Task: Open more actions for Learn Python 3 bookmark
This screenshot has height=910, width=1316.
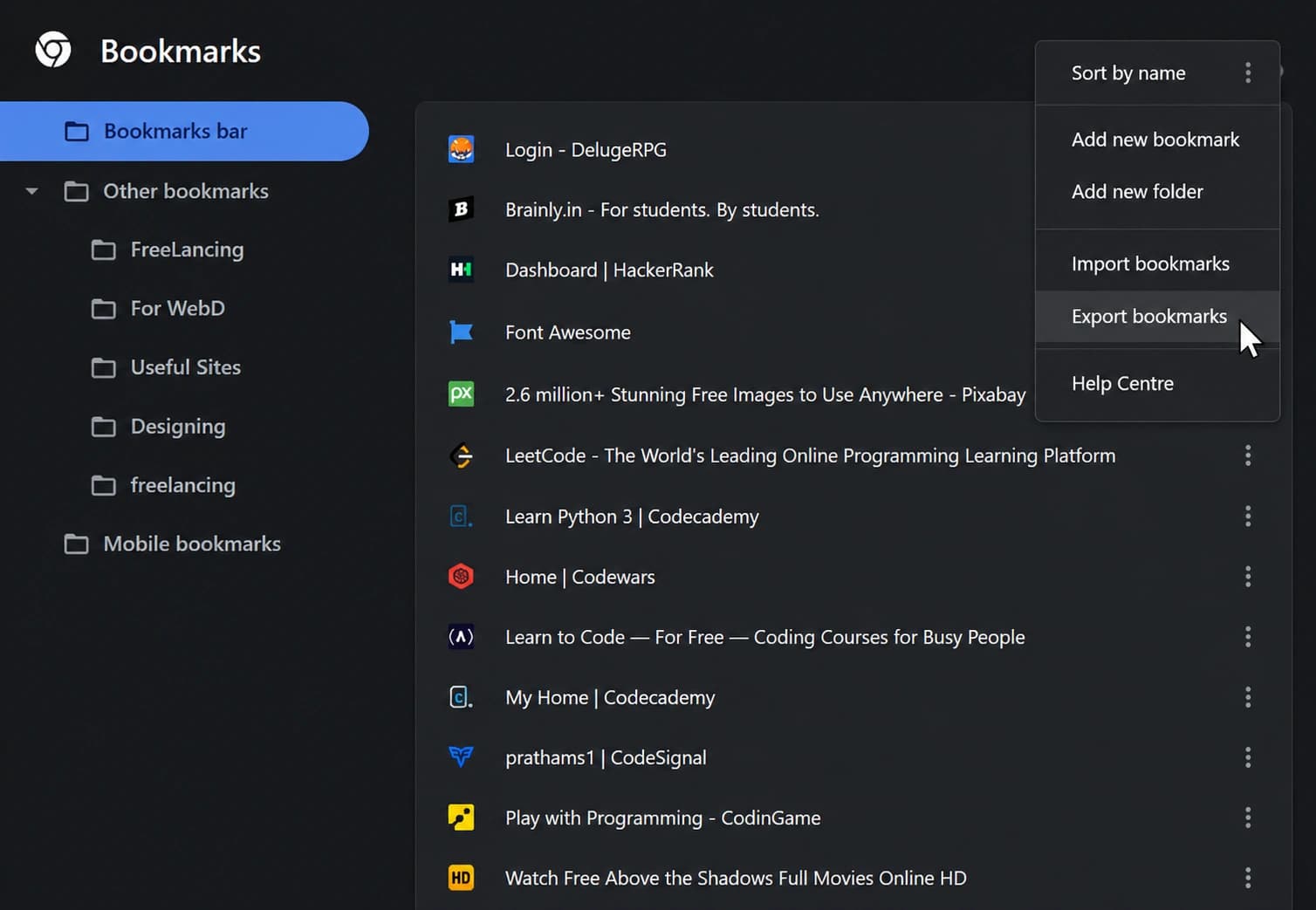Action: 1248,517
